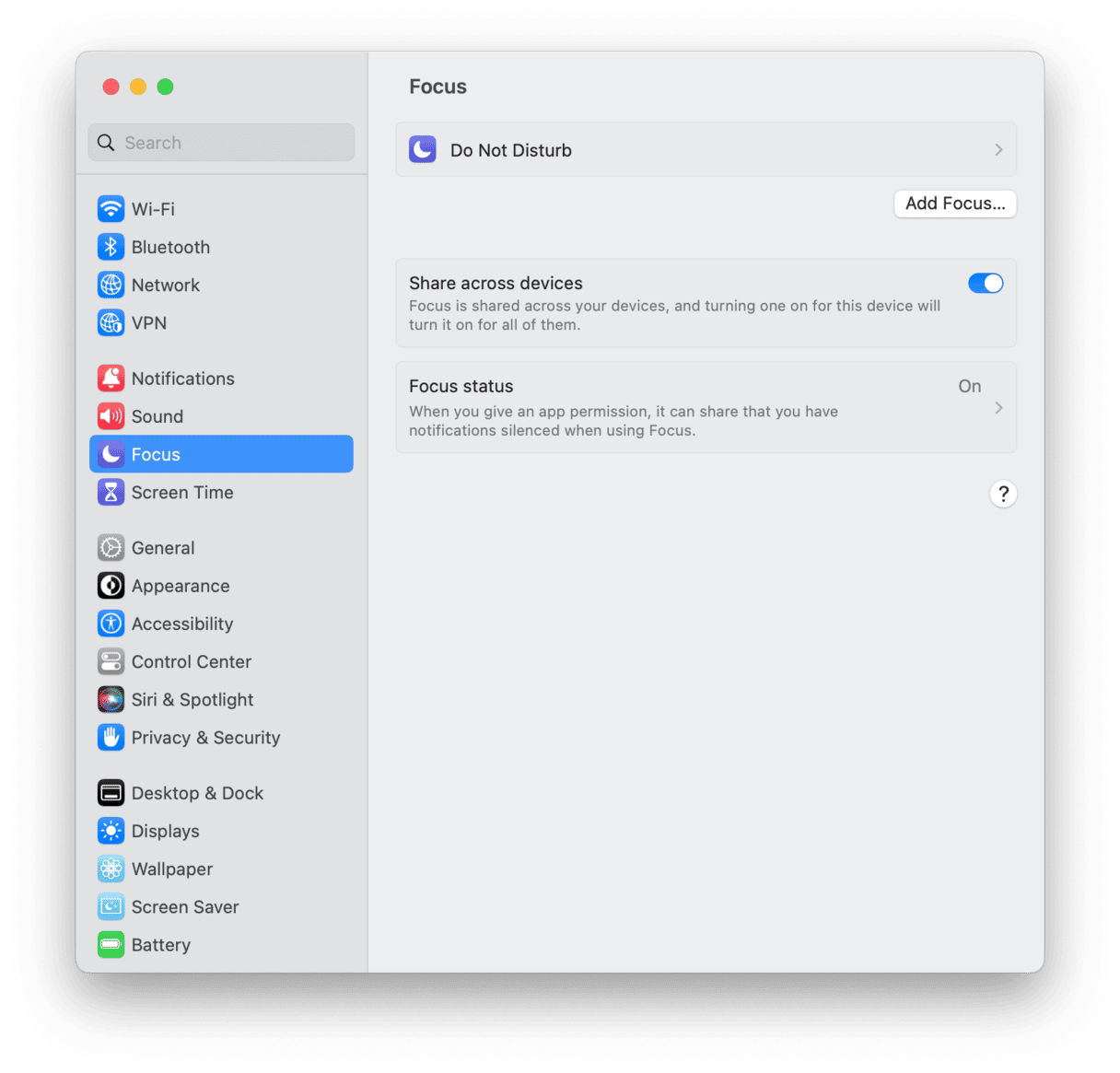The width and height of the screenshot is (1120, 1073).
Task: Select Notifications label in sidebar
Action: [x=182, y=379]
